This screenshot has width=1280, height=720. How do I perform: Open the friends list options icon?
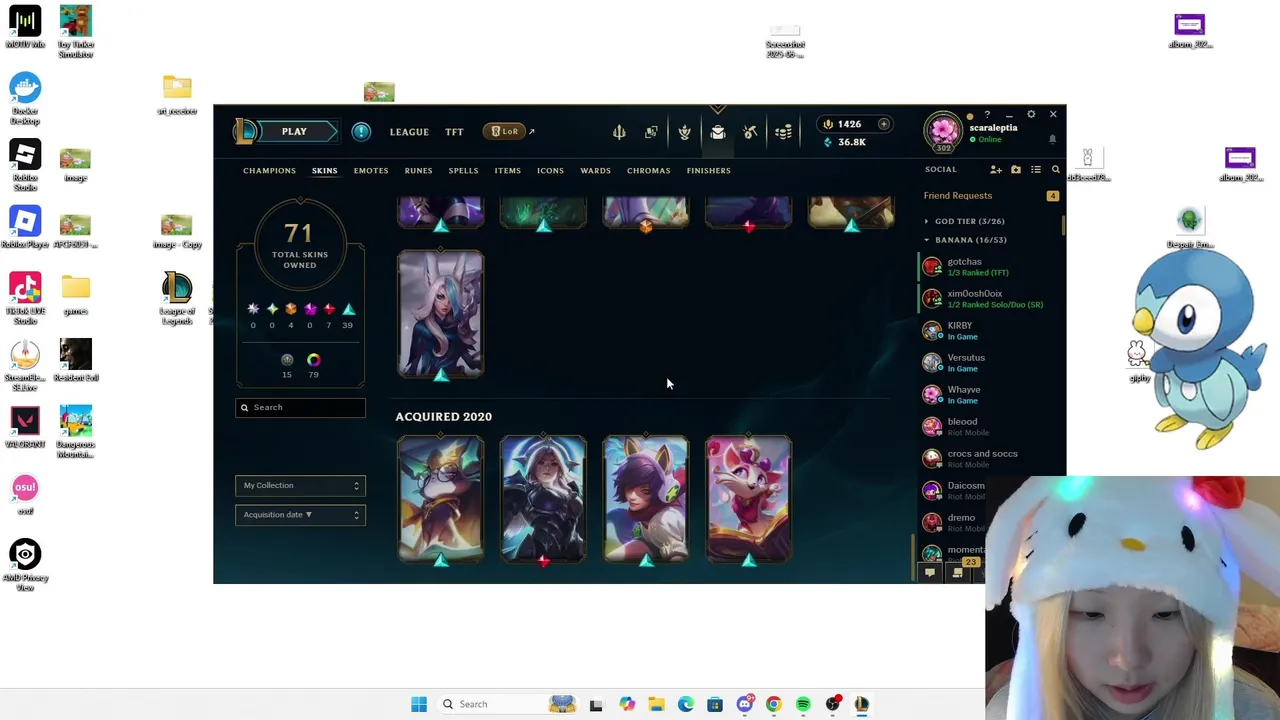click(1036, 170)
